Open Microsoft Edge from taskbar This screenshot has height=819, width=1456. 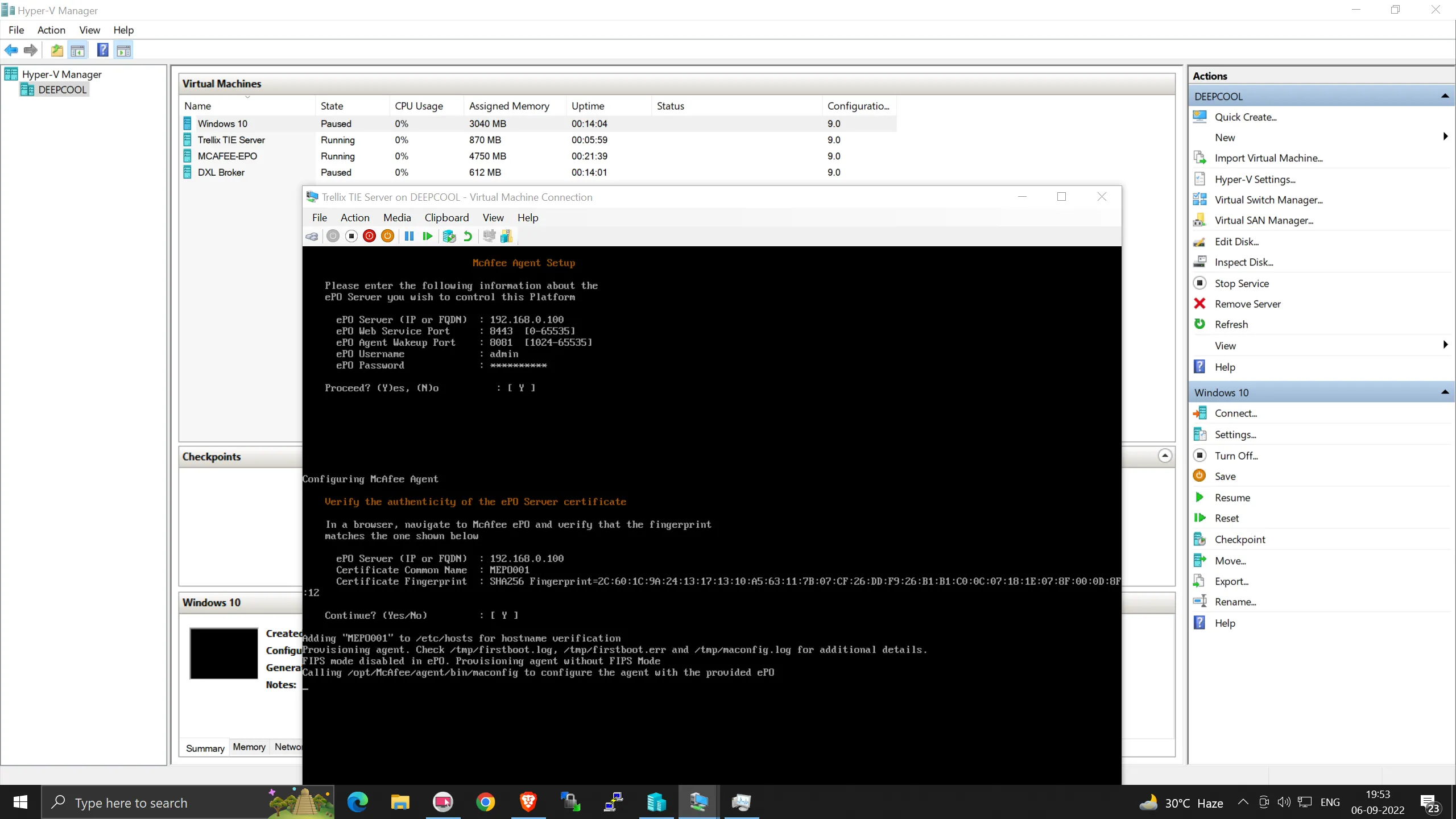(358, 803)
